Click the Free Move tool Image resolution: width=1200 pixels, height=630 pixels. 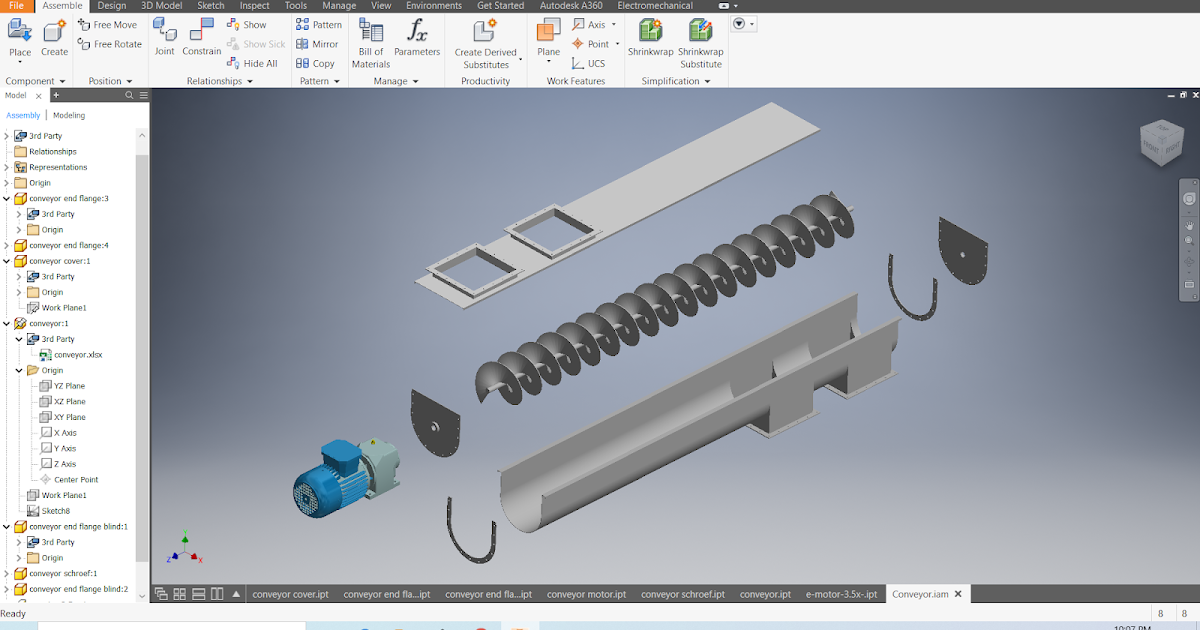click(x=108, y=24)
